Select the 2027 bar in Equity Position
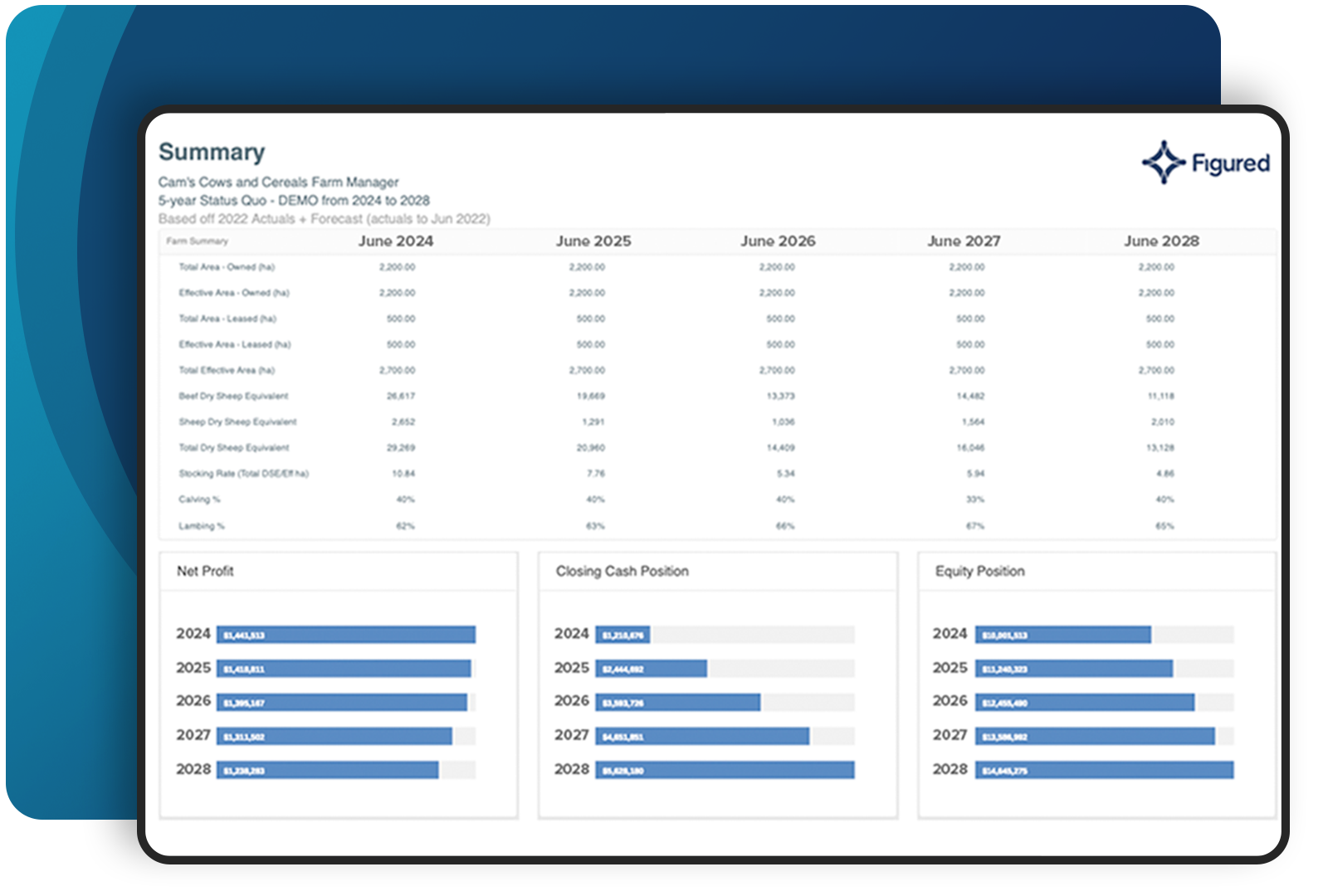This screenshot has height=896, width=1328. click(1095, 736)
